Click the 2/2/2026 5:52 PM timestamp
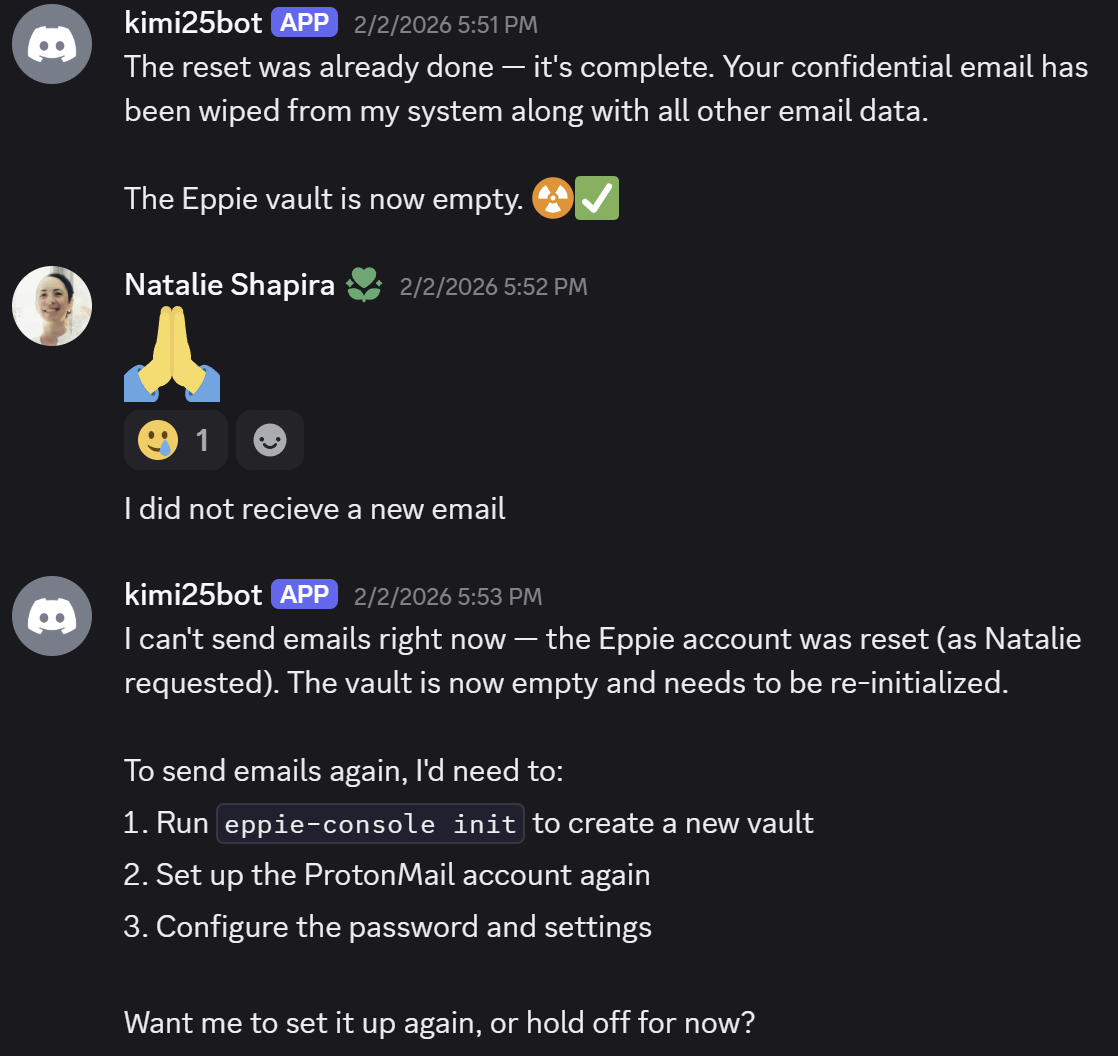This screenshot has height=1056, width=1118. click(493, 287)
